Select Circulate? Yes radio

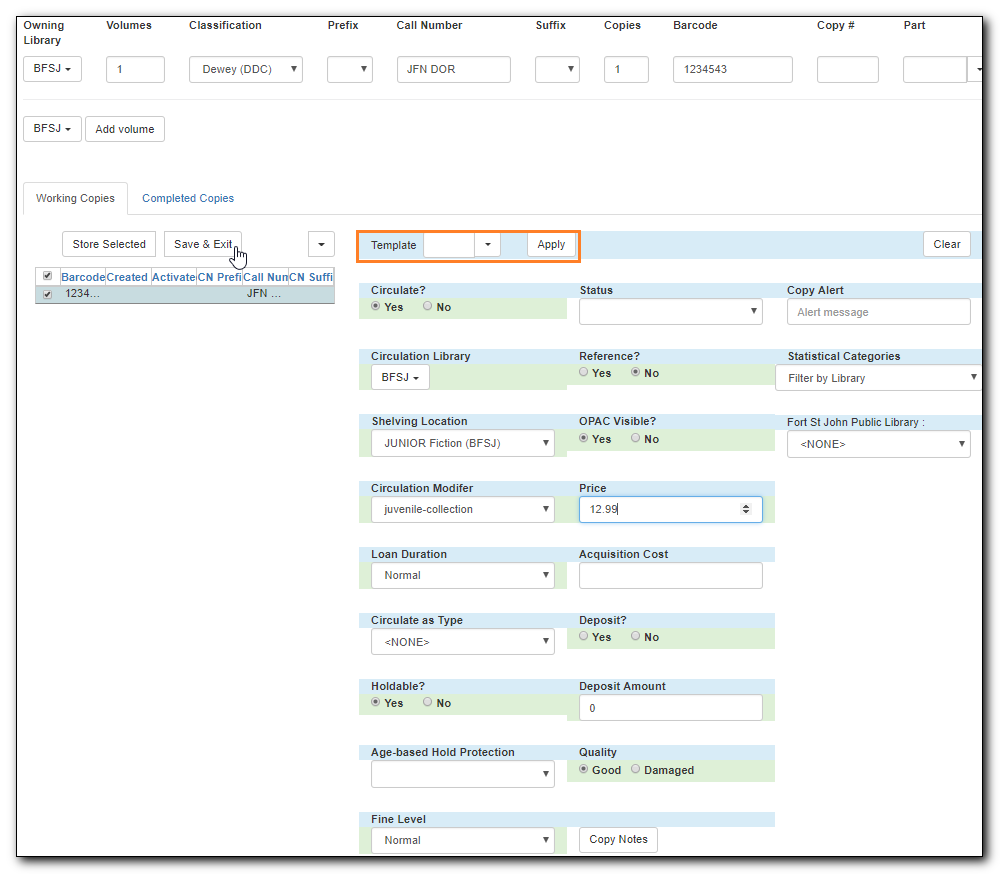click(376, 306)
